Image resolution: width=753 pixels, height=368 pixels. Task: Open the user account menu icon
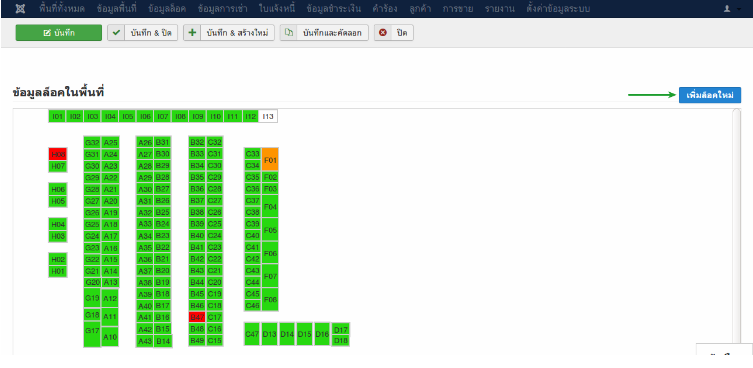click(728, 9)
